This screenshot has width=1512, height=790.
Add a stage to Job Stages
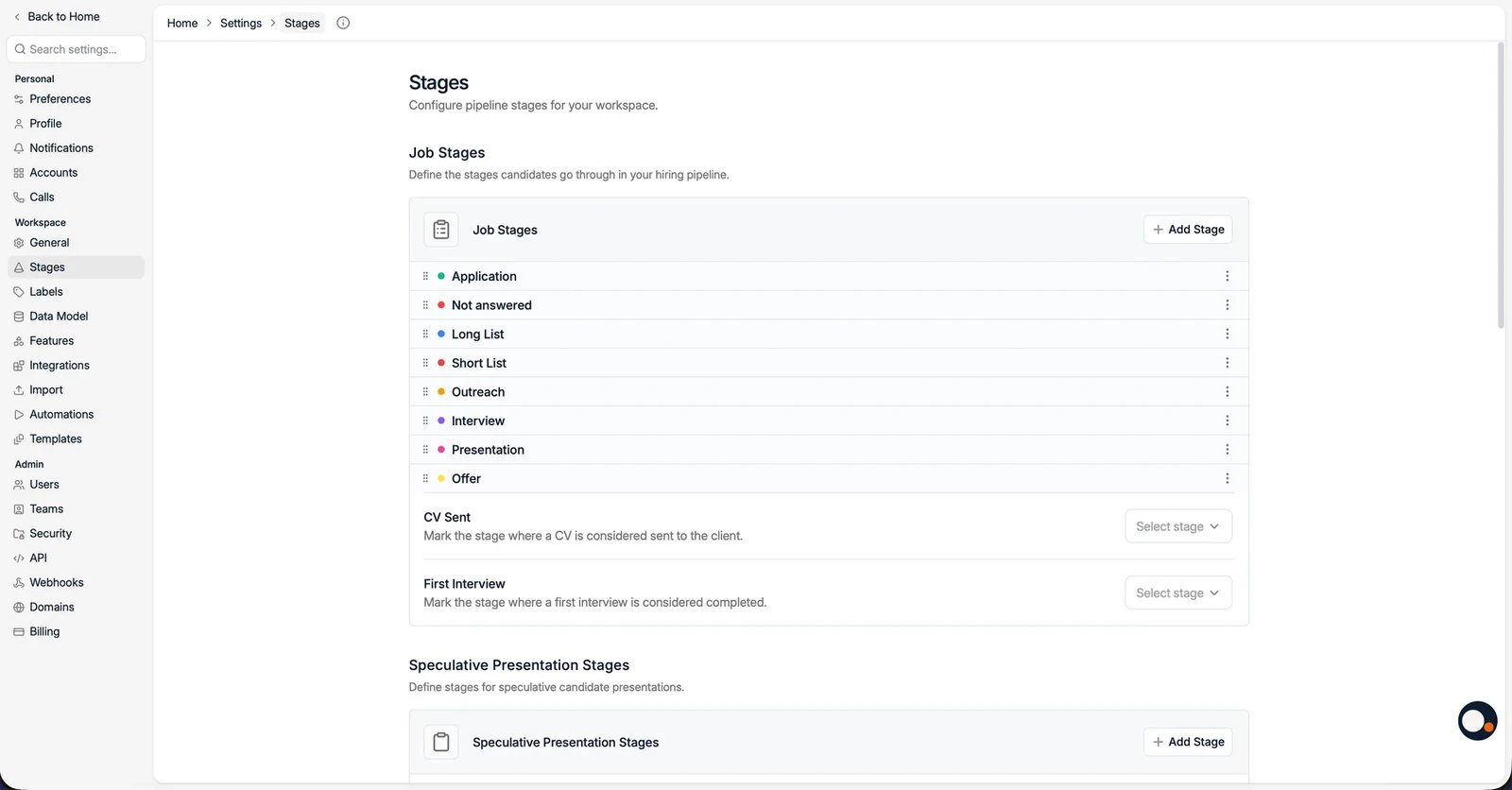pos(1187,230)
